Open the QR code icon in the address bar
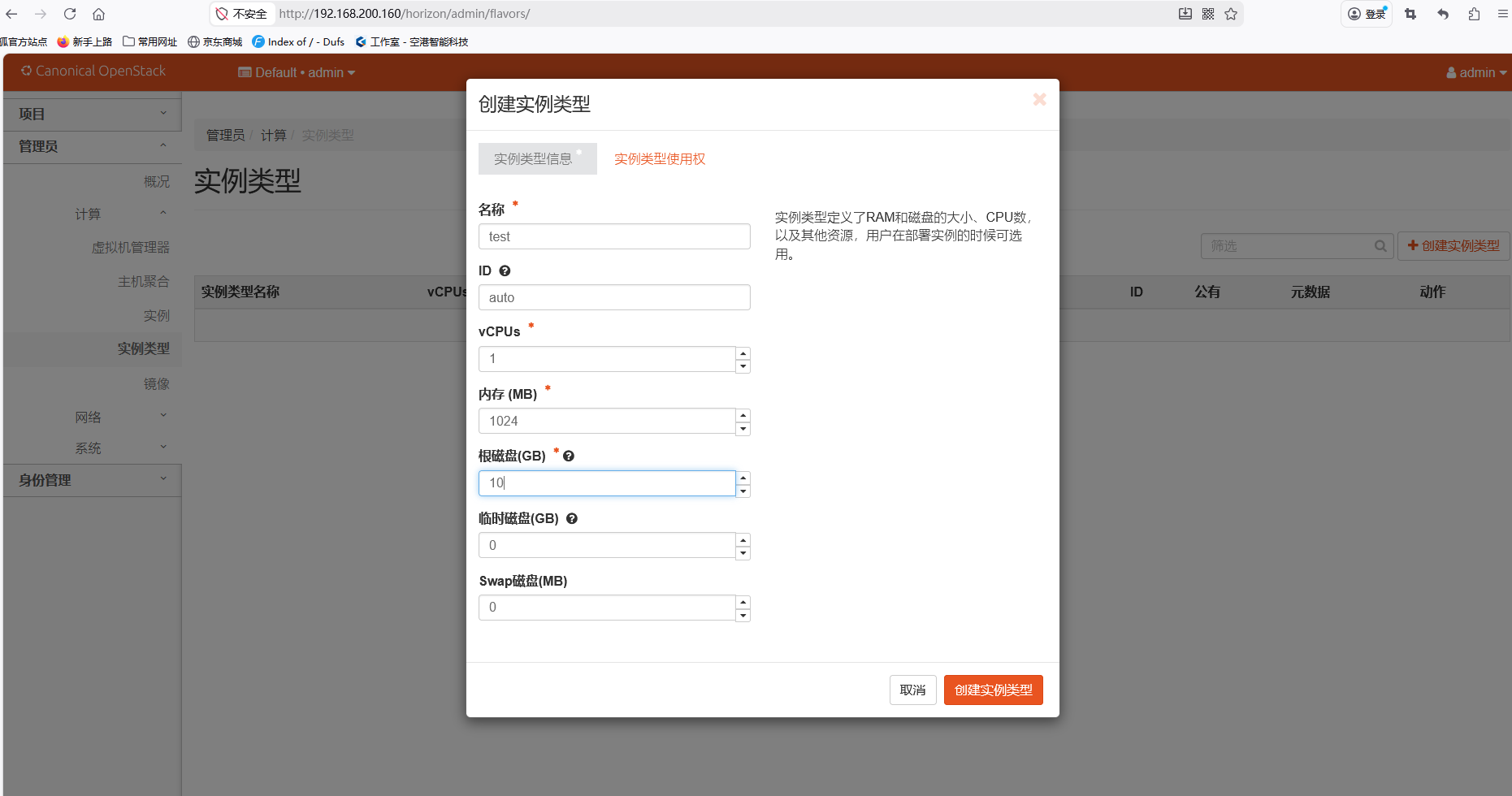 tap(1207, 14)
